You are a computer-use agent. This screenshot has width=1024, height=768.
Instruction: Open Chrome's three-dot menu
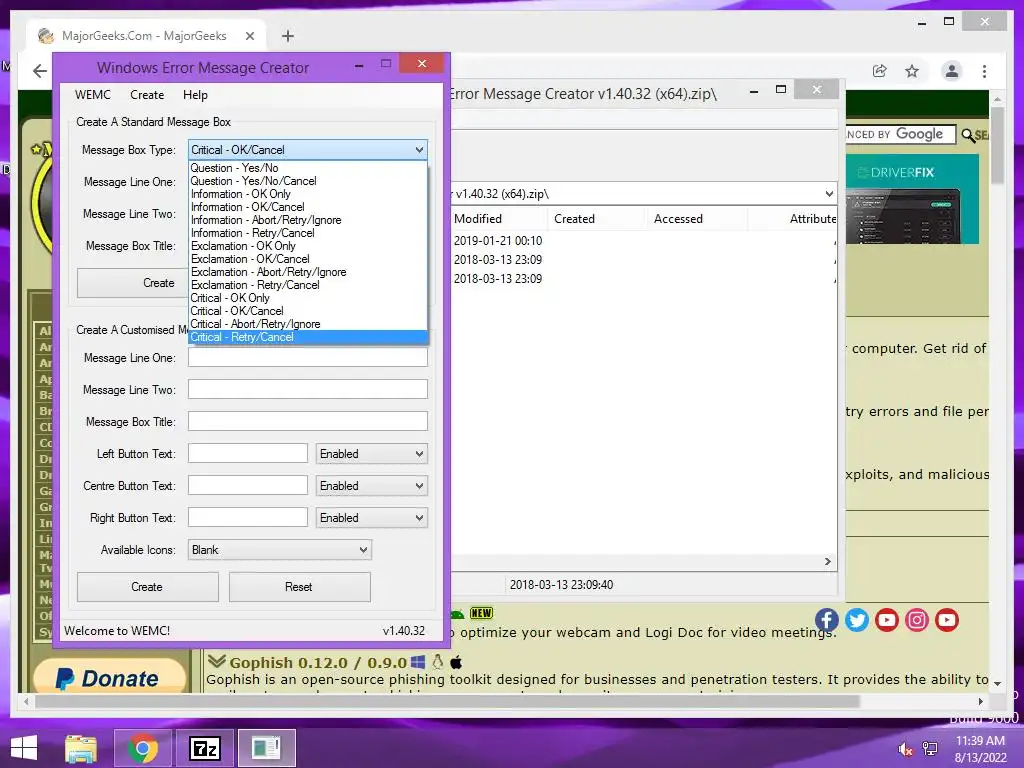(984, 71)
